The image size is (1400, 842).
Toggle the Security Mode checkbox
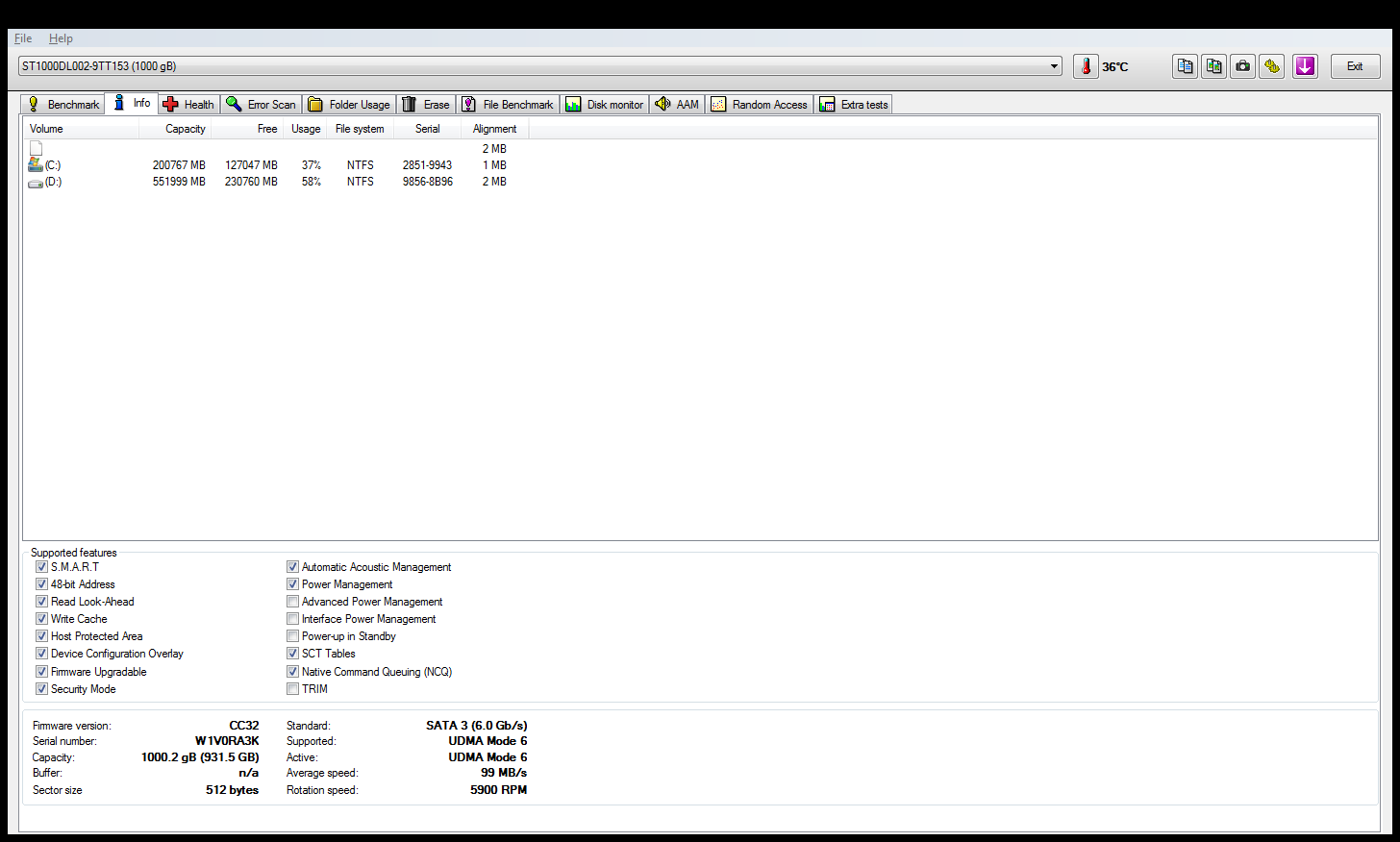pyautogui.click(x=41, y=689)
